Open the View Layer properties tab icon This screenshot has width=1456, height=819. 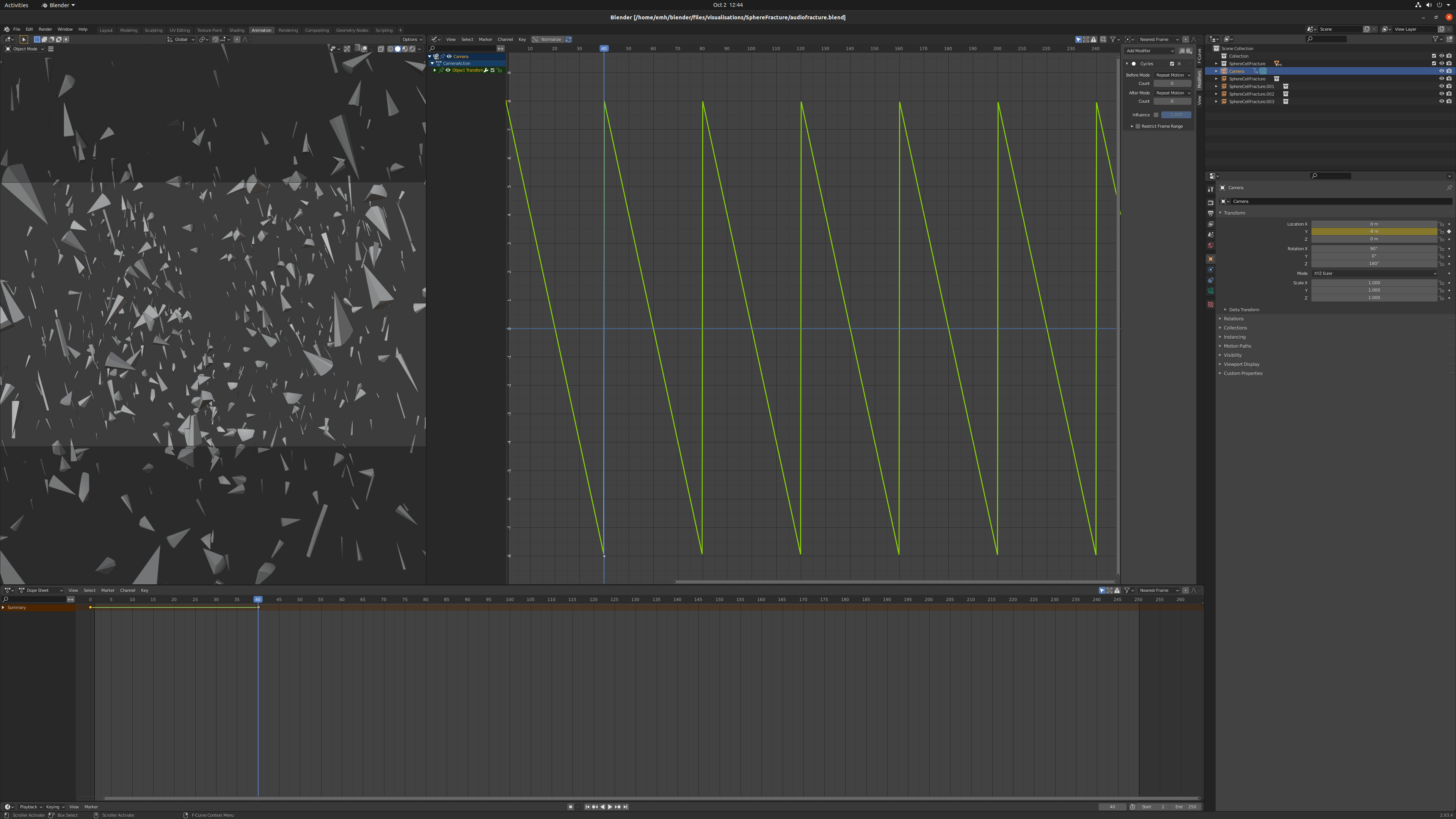click(x=1210, y=224)
